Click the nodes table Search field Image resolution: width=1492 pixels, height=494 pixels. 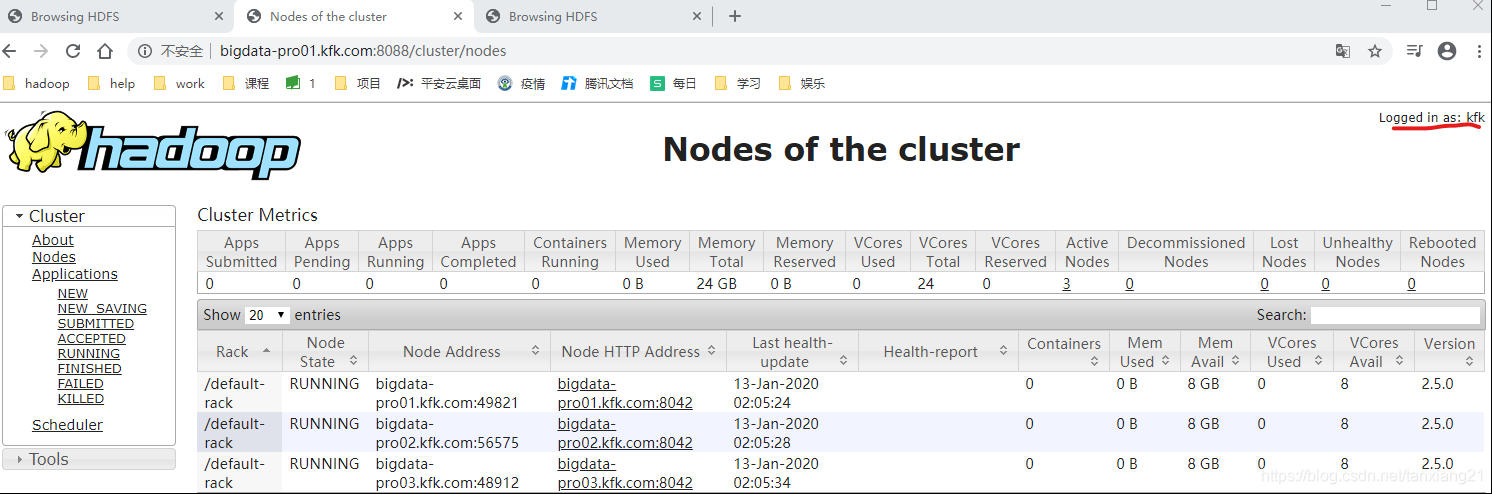(x=1395, y=315)
